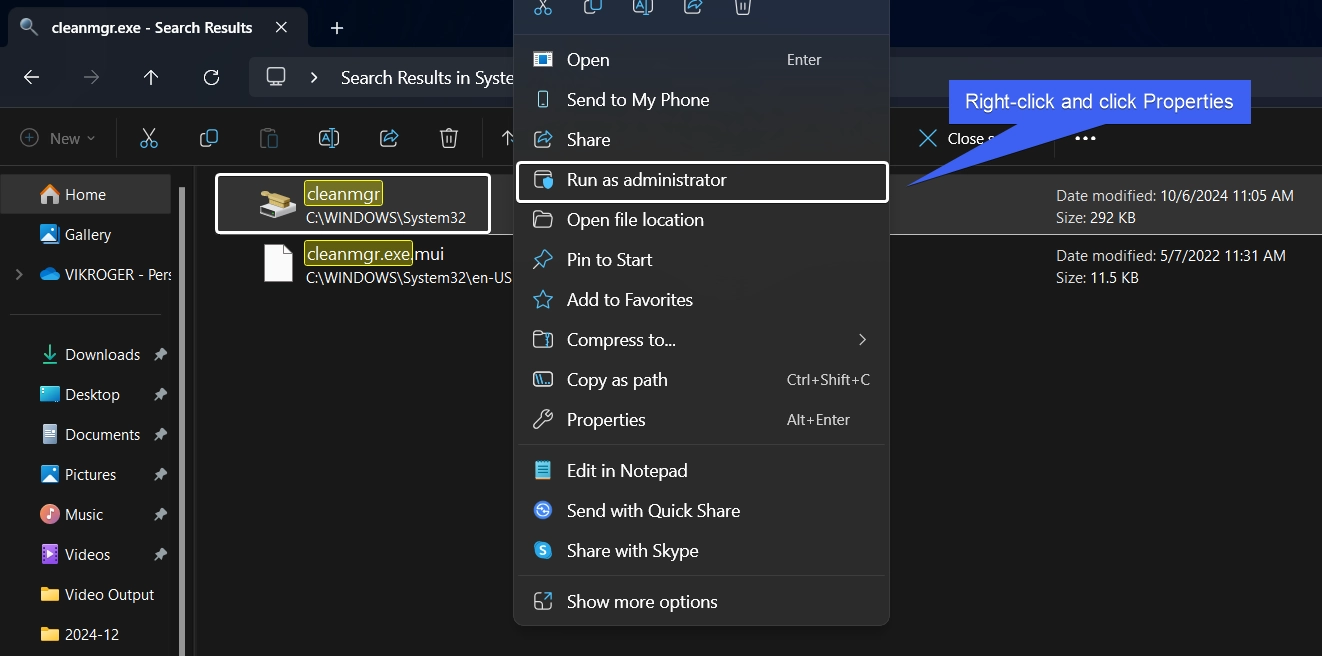Unpin Music using its pin icon
The width and height of the screenshot is (1322, 656).
point(160,515)
